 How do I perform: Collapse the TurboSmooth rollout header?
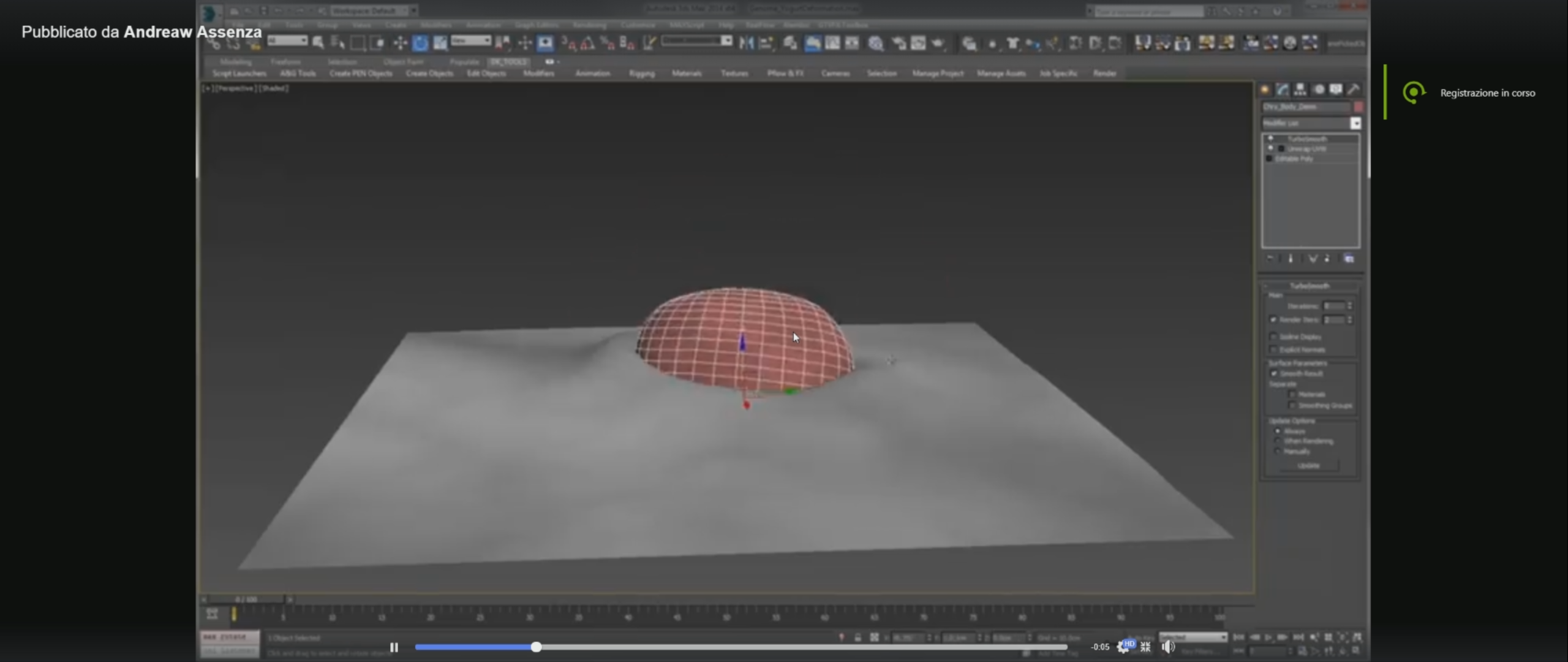click(1309, 286)
